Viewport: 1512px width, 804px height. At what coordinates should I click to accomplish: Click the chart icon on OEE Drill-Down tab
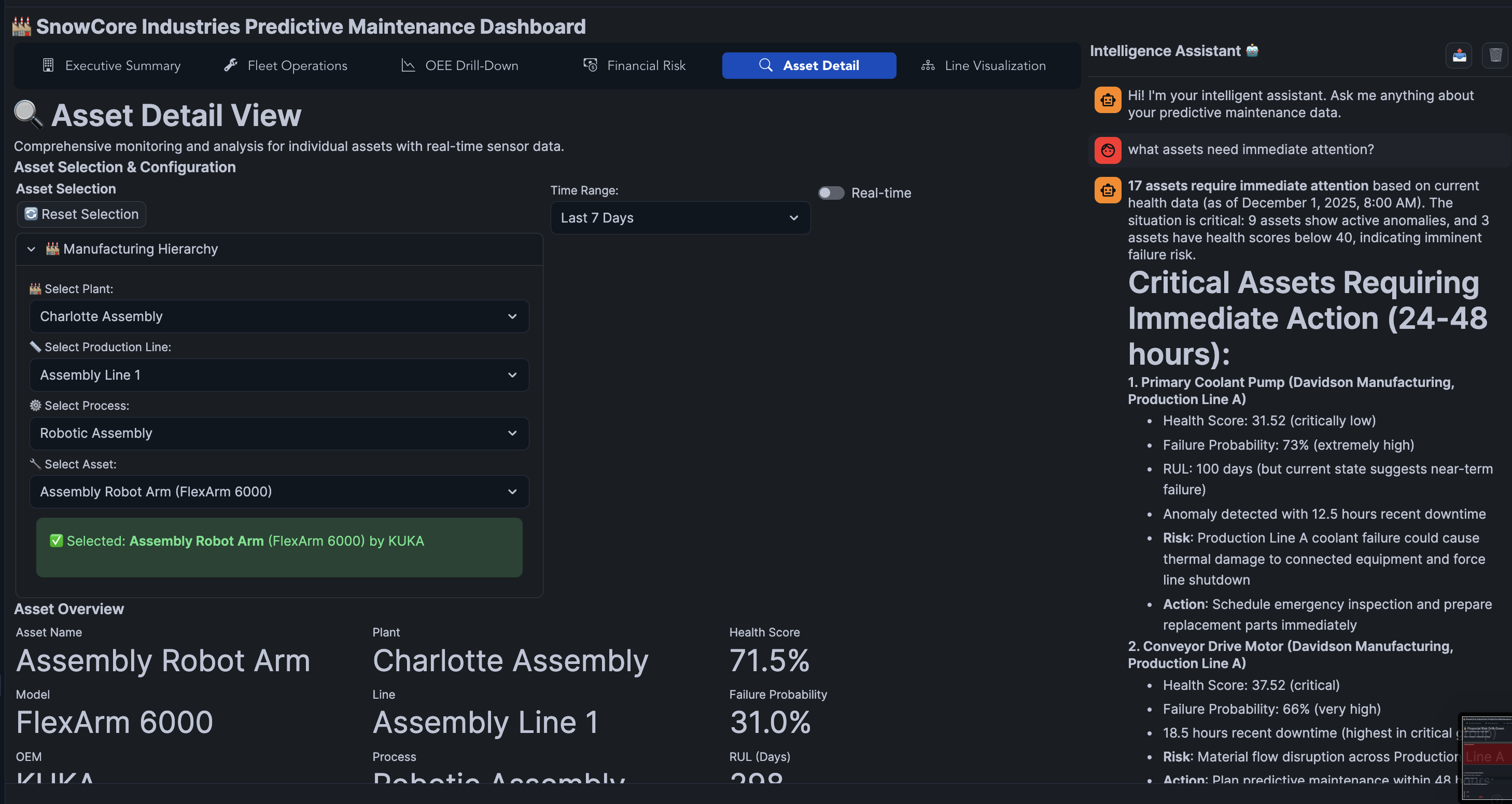coord(408,65)
